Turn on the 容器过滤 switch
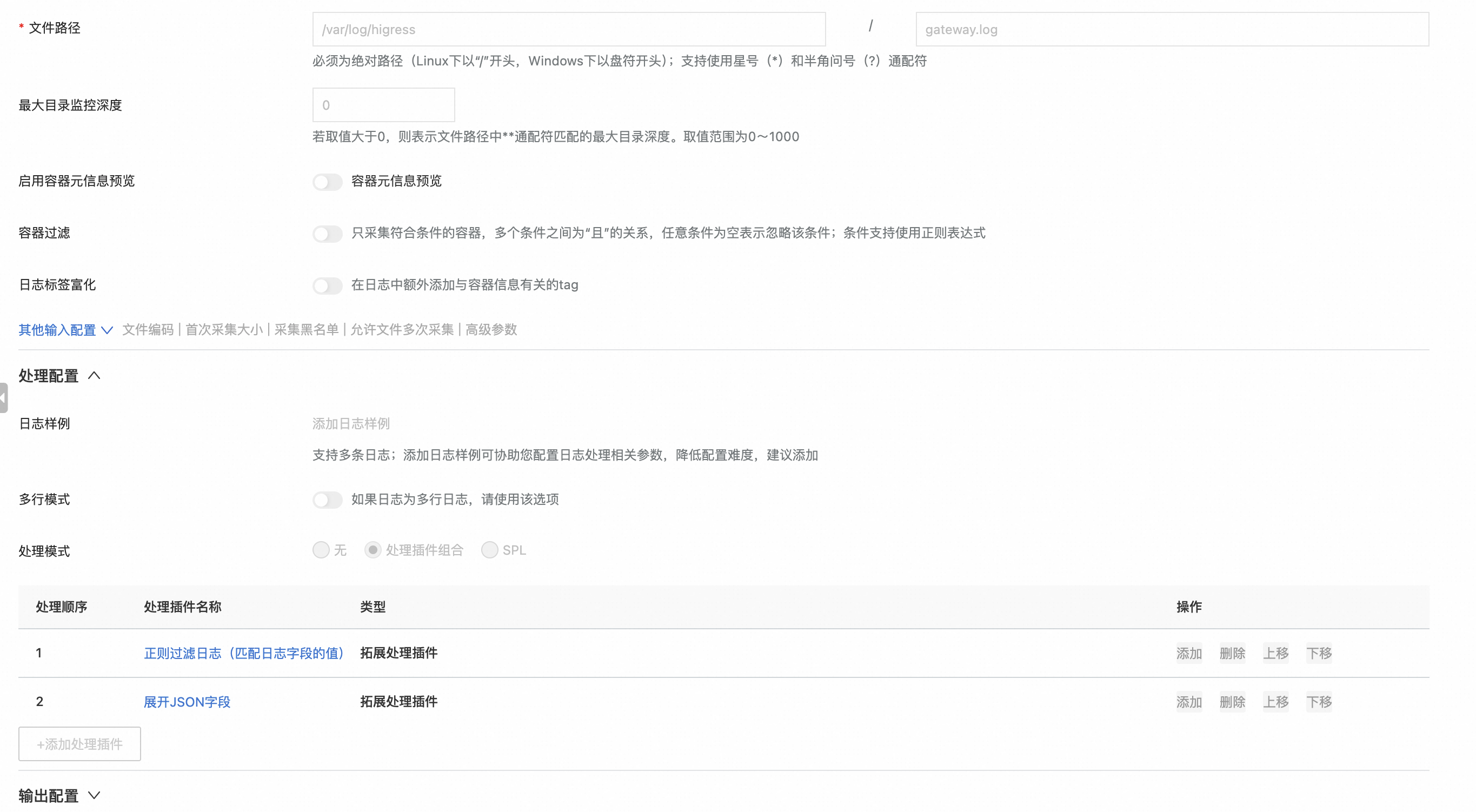This screenshot has height=812, width=1476. tap(327, 234)
